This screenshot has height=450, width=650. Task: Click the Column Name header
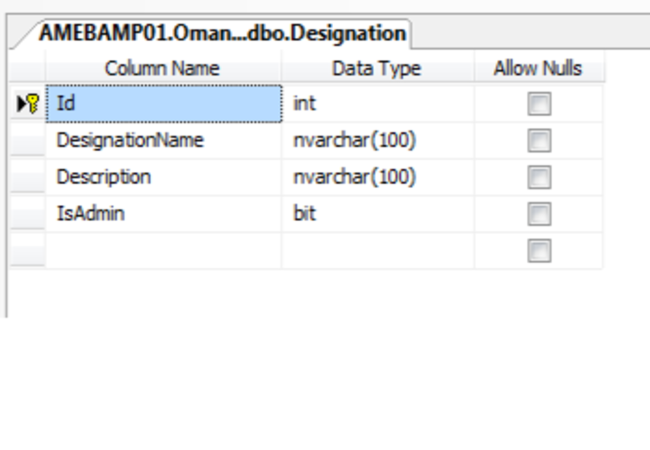point(162,69)
